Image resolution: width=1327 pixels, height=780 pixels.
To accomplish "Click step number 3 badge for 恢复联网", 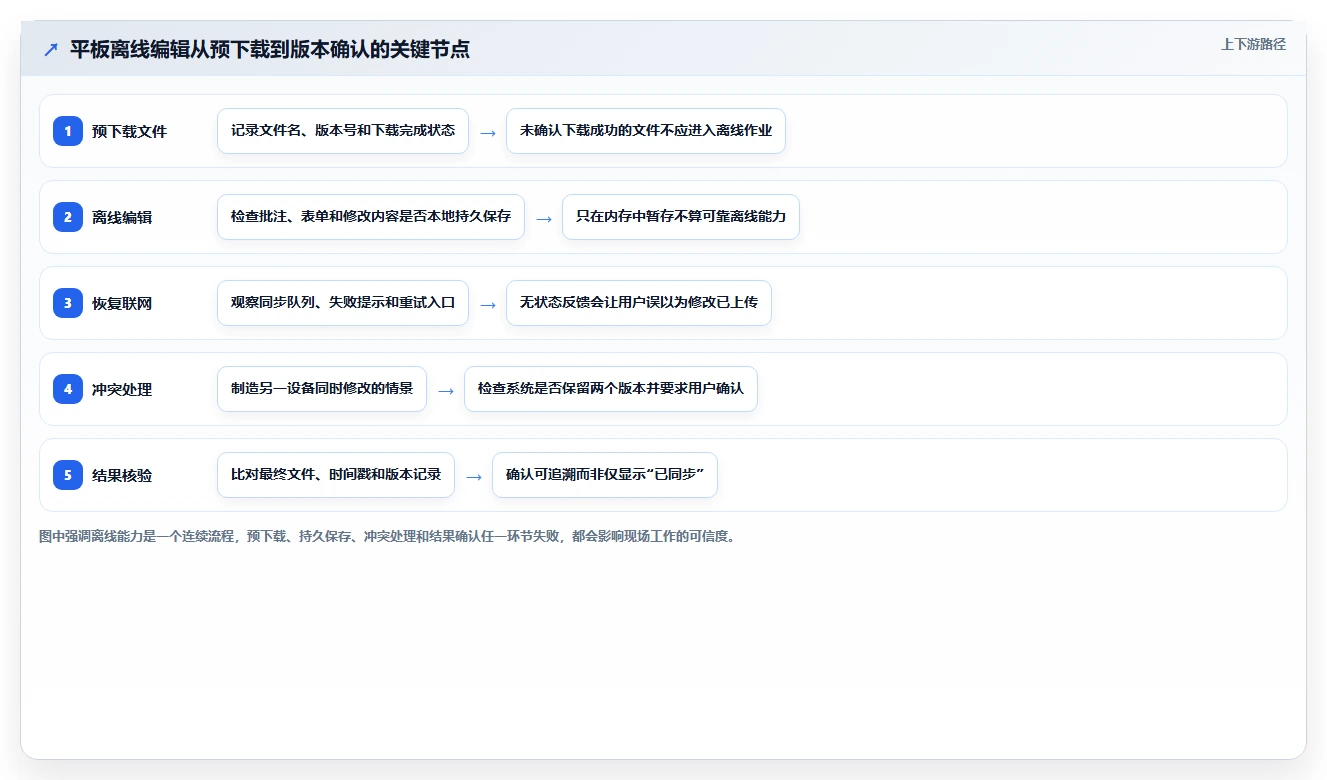I will [68, 302].
